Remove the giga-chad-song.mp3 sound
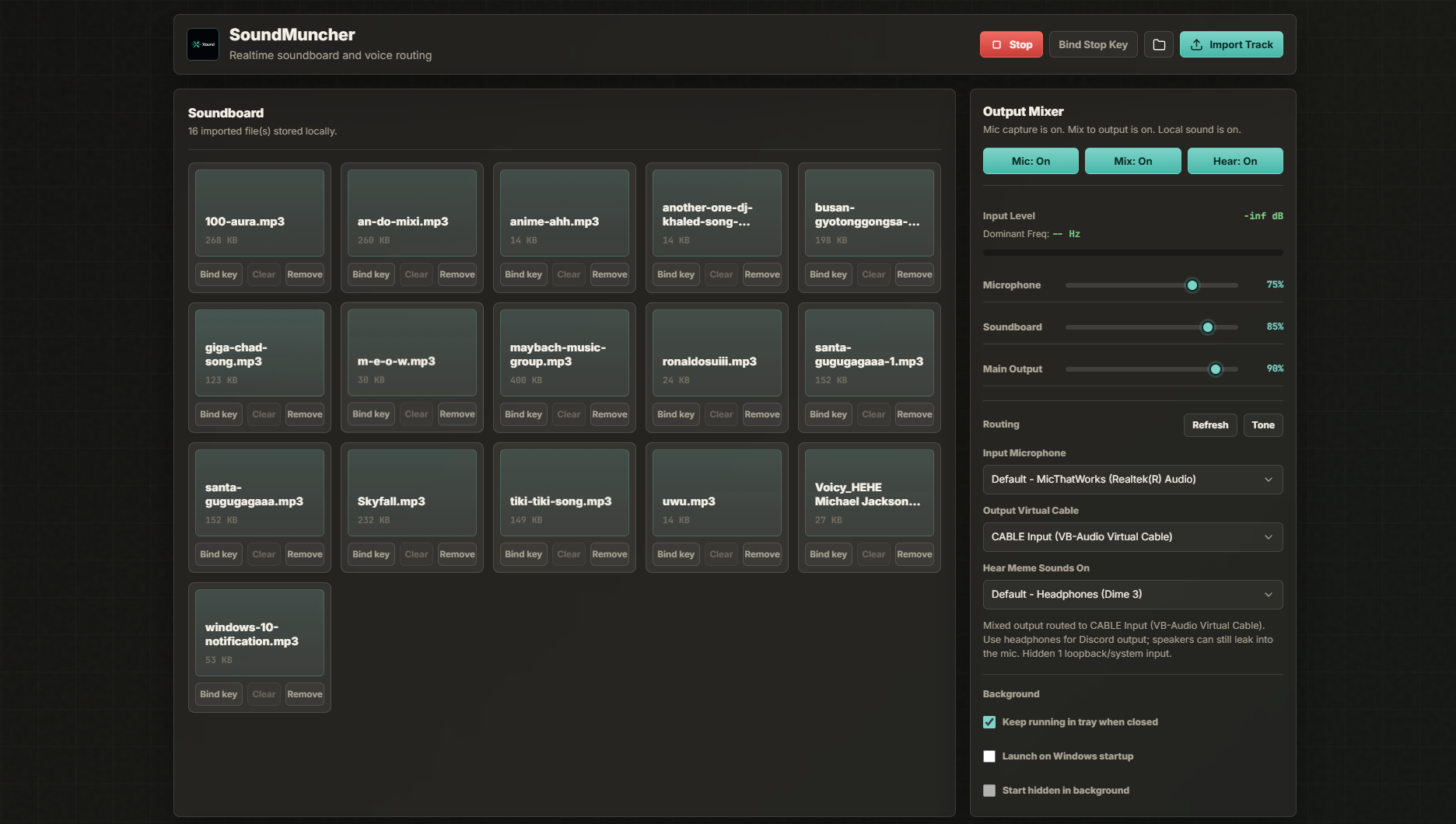The image size is (1456, 824). click(x=305, y=414)
